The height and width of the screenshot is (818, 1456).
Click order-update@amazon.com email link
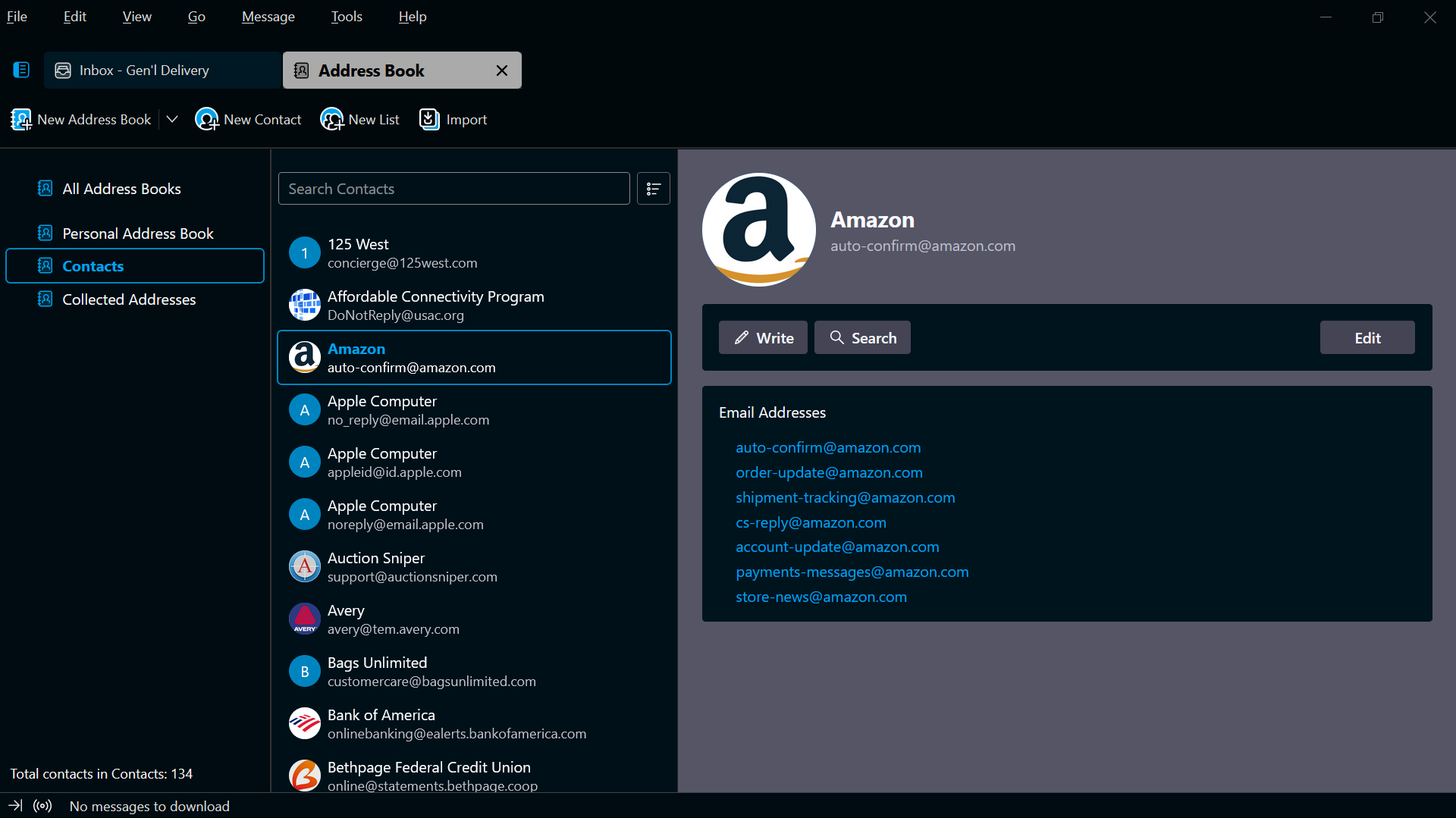pos(829,472)
